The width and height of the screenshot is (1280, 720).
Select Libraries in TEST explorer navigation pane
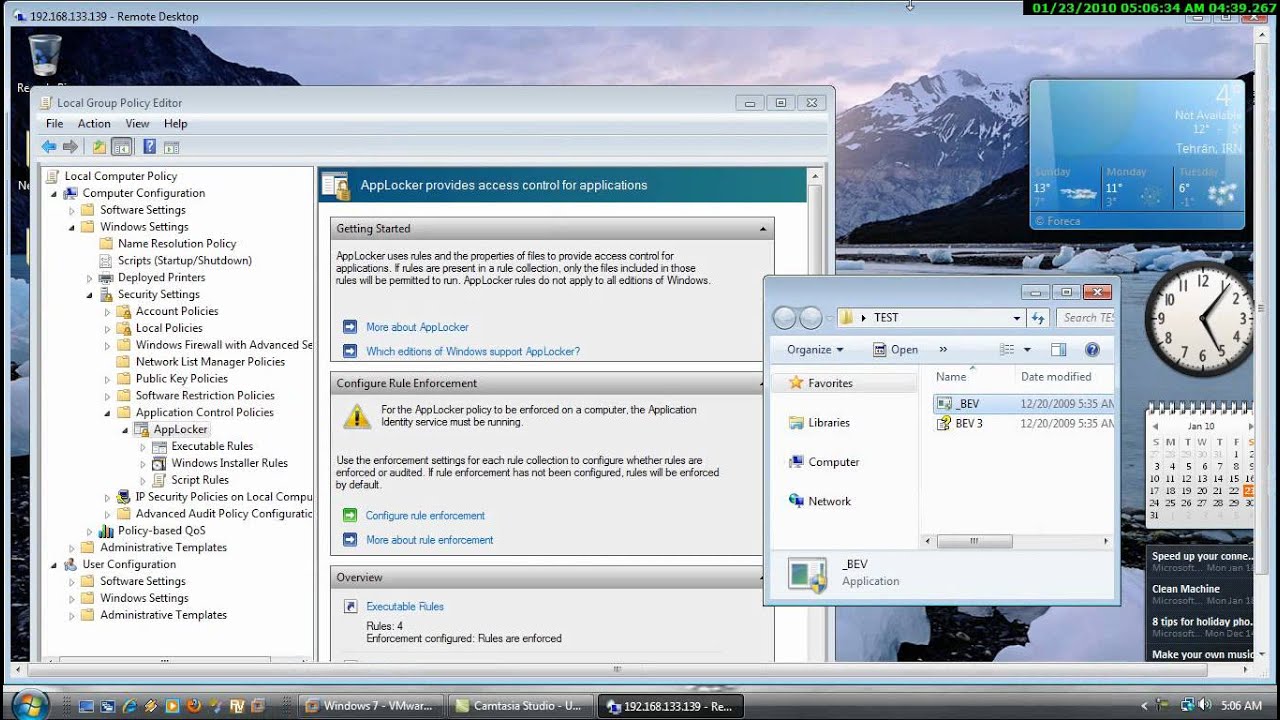coord(829,423)
